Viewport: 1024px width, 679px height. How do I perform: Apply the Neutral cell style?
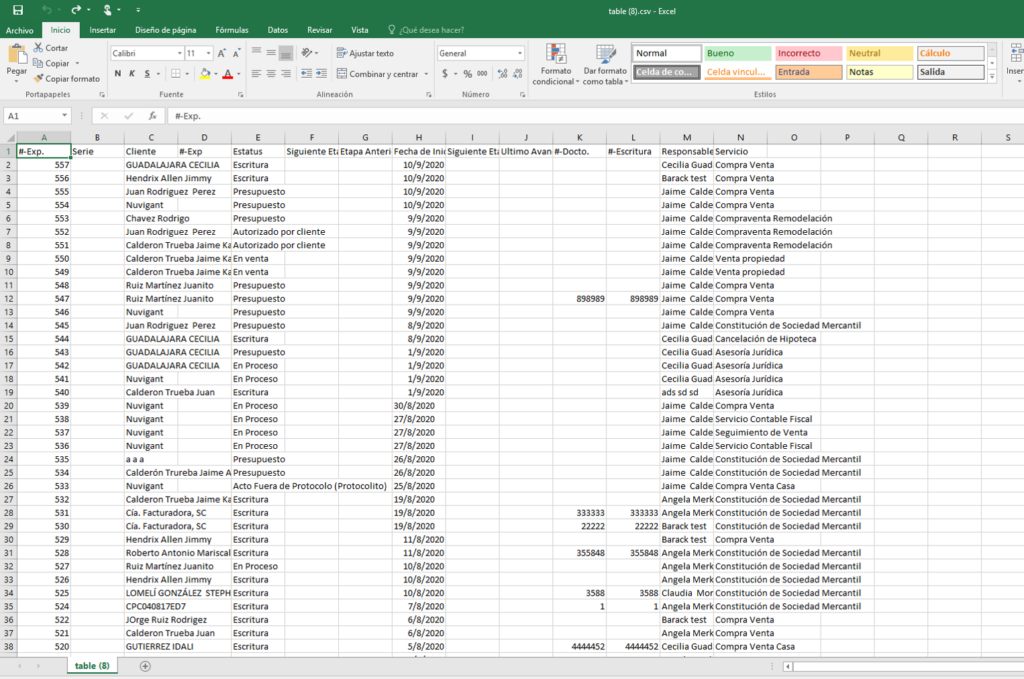click(x=880, y=54)
